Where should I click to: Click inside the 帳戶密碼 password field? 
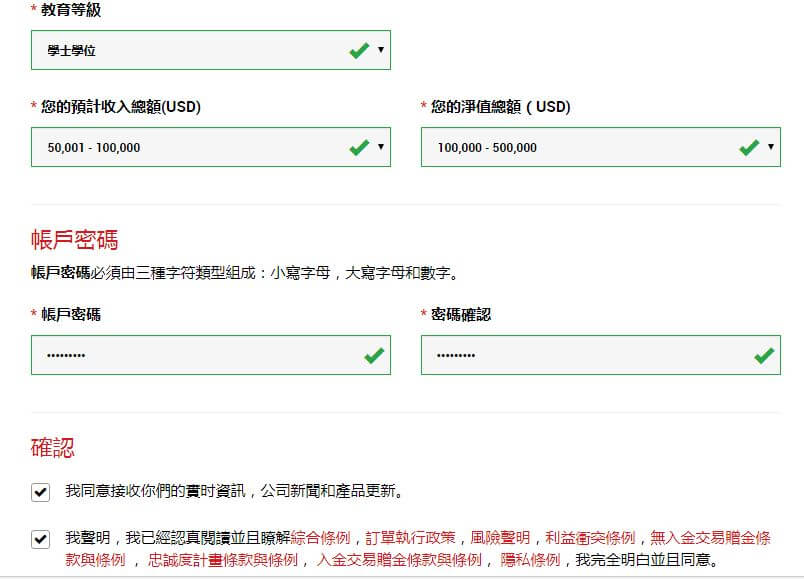(x=180, y=355)
